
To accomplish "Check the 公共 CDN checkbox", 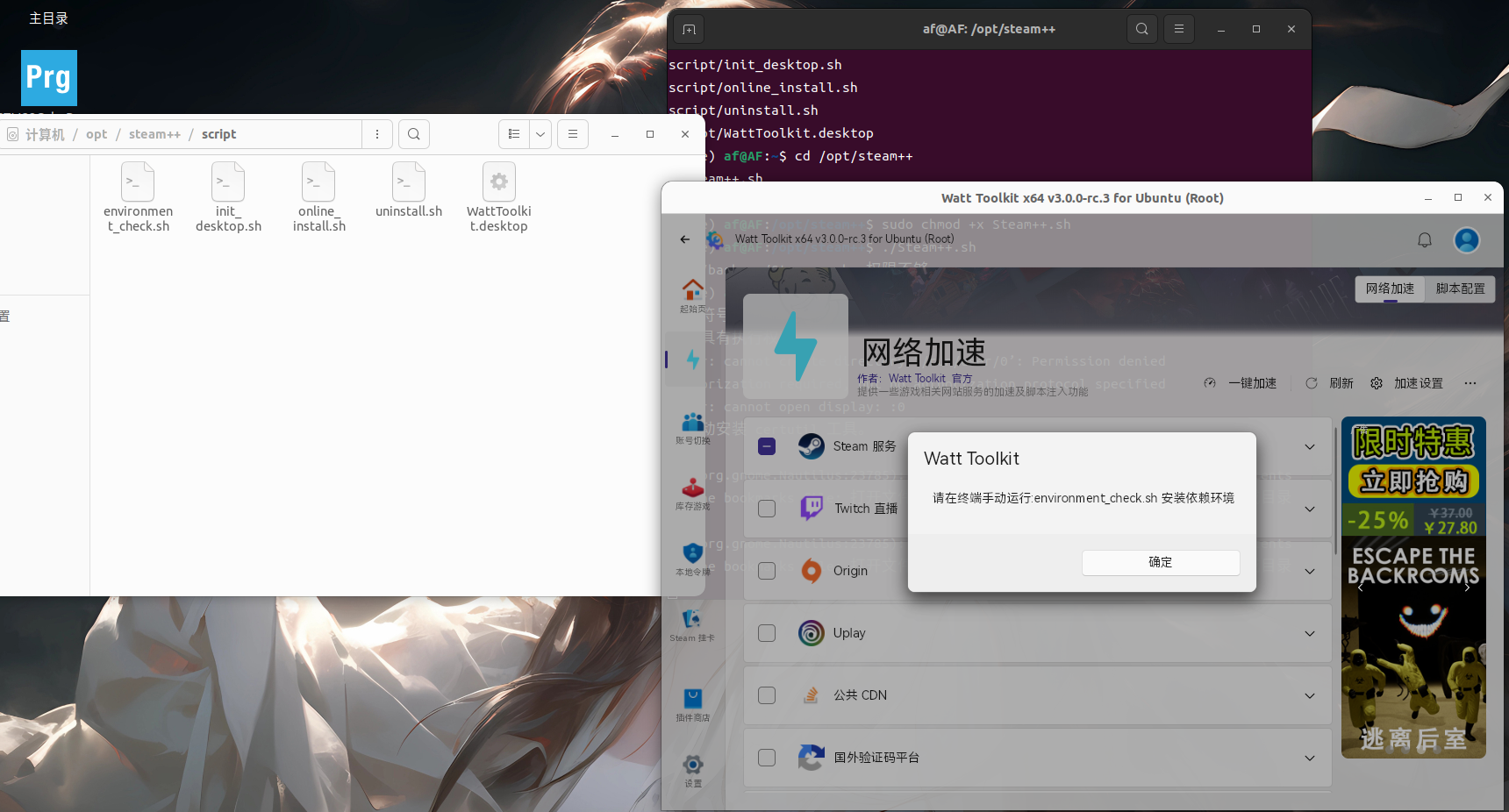I will (767, 695).
